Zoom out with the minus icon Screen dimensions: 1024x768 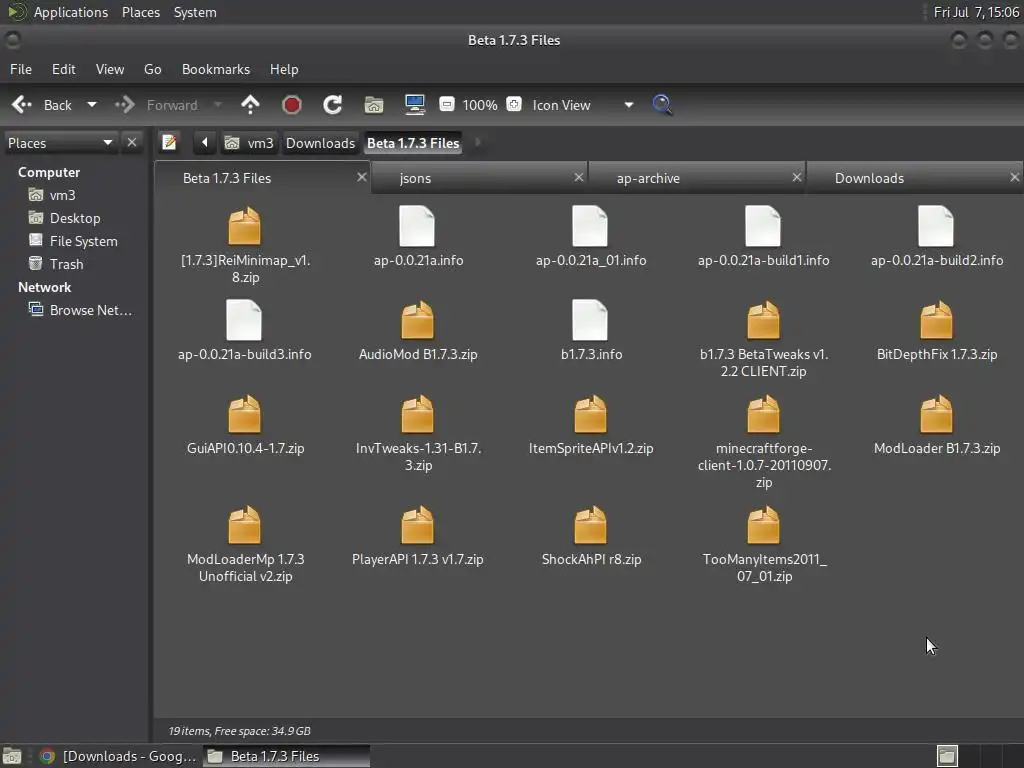(x=447, y=104)
